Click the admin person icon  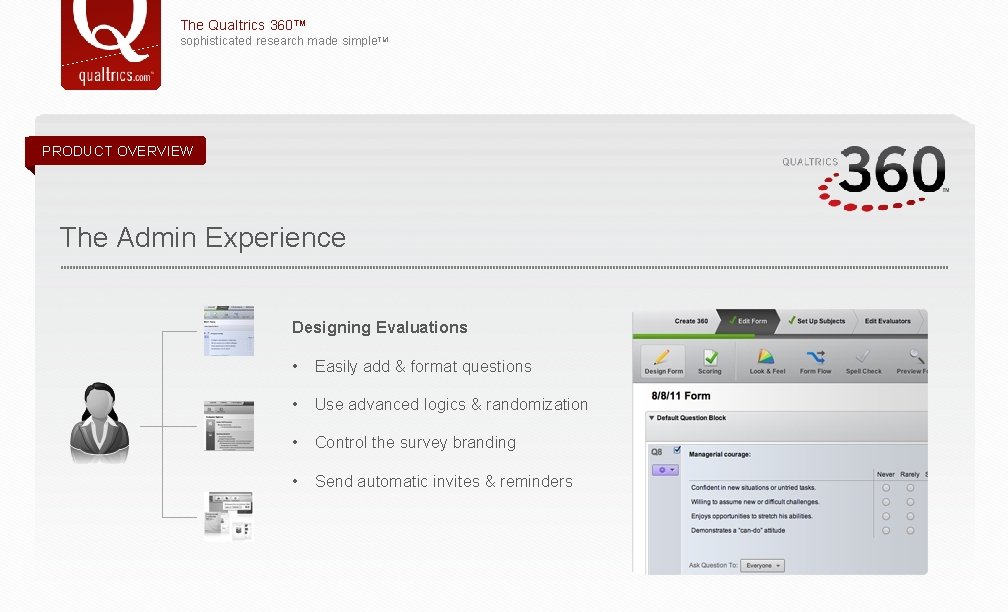(x=99, y=422)
